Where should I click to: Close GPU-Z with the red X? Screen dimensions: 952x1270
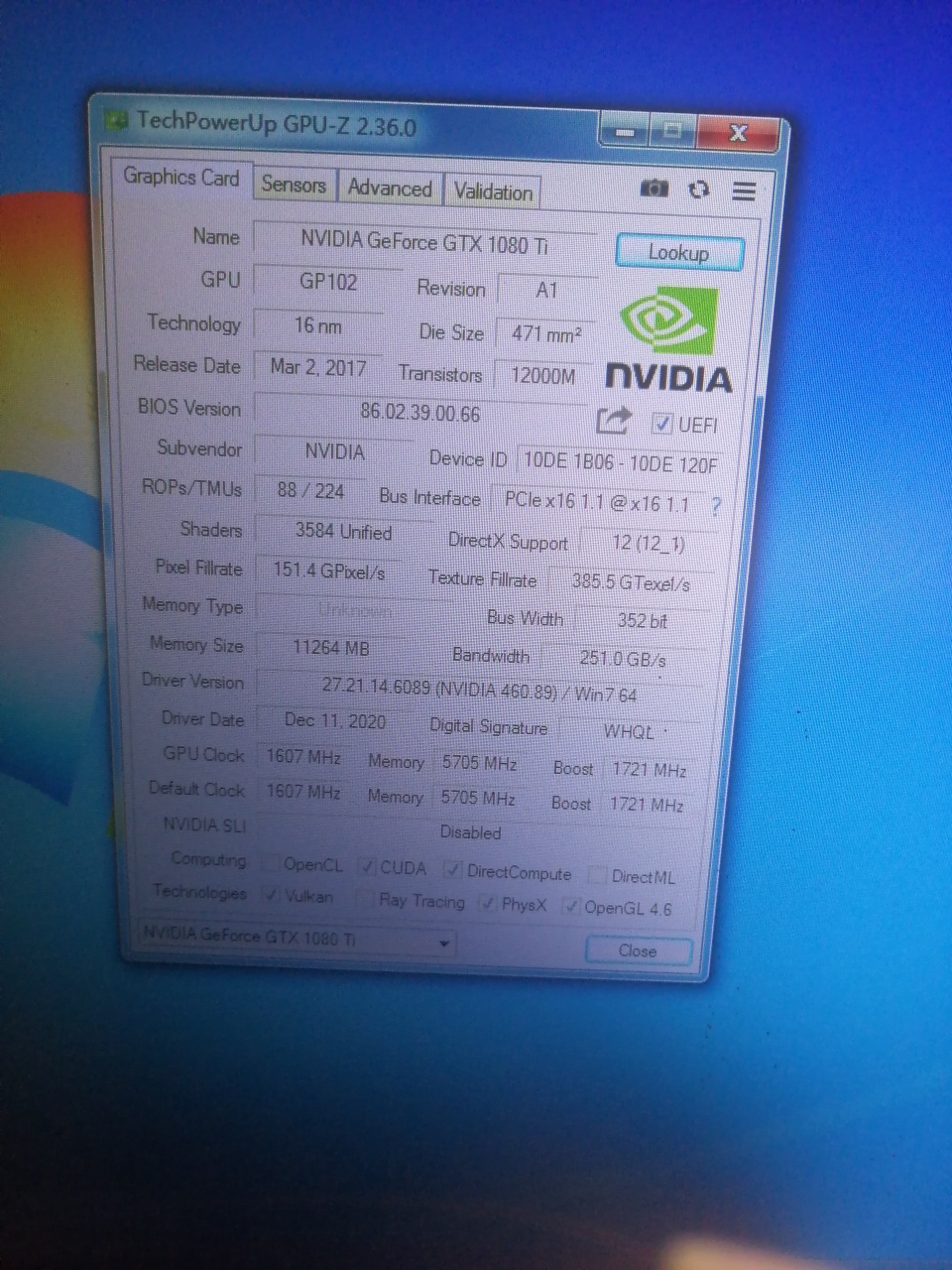(x=737, y=134)
